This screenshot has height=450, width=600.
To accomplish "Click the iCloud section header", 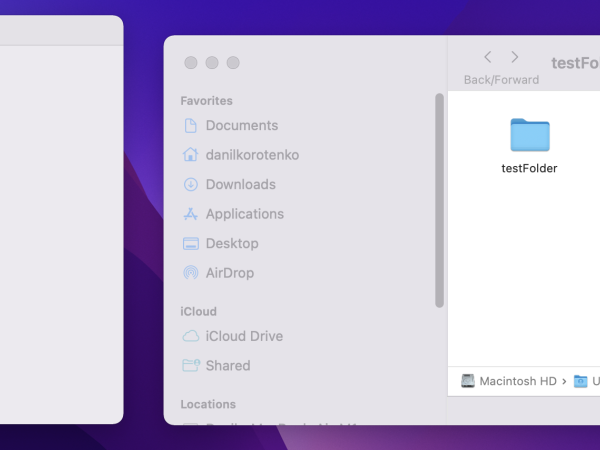I will tap(198, 311).
